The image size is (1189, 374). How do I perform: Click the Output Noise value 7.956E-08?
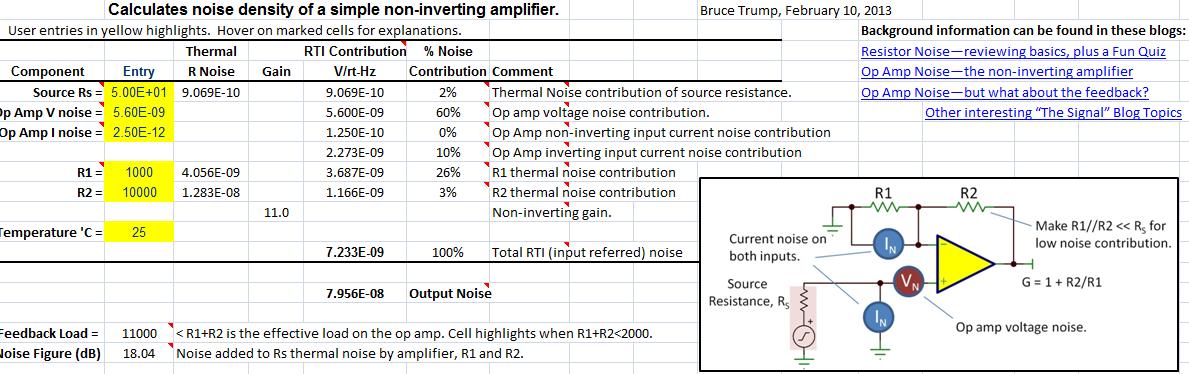[354, 293]
